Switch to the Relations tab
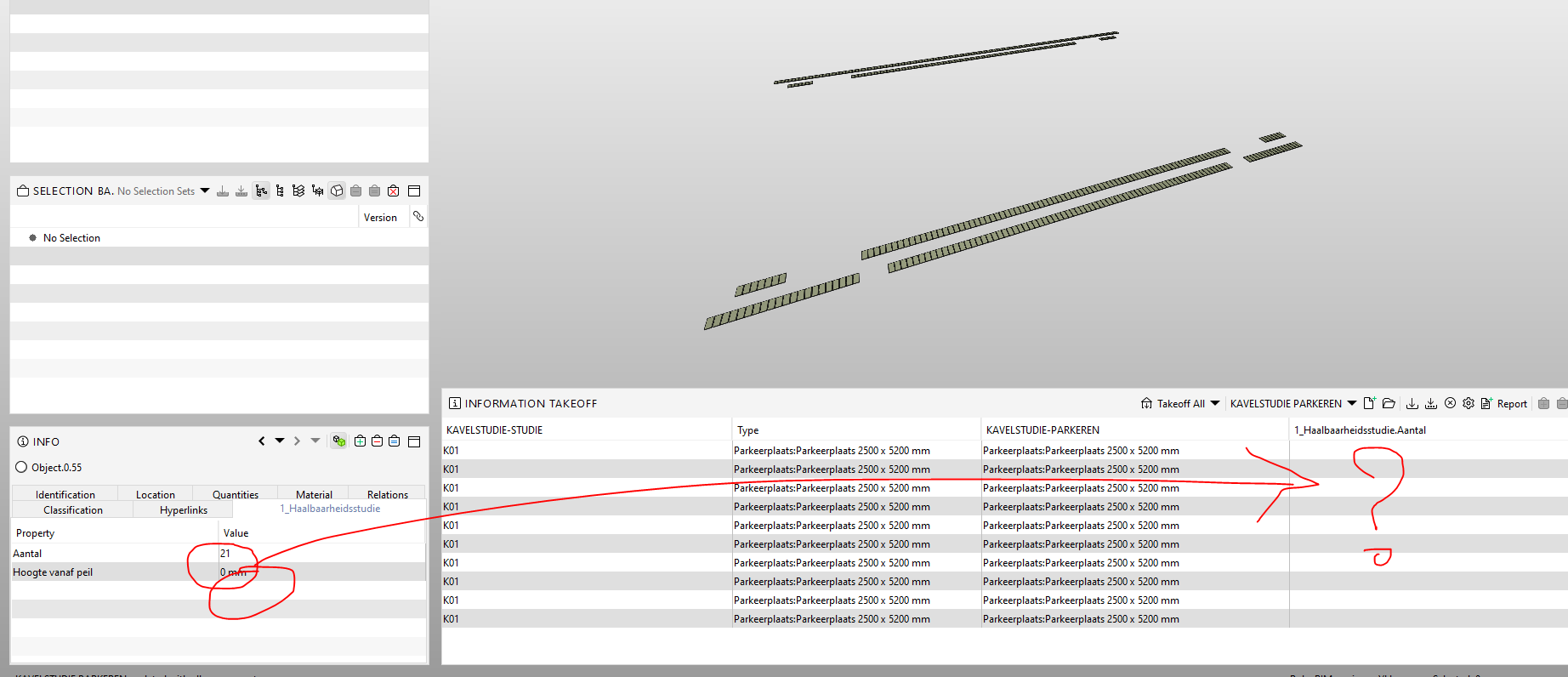Viewport: 1568px width, 677px height. click(388, 494)
